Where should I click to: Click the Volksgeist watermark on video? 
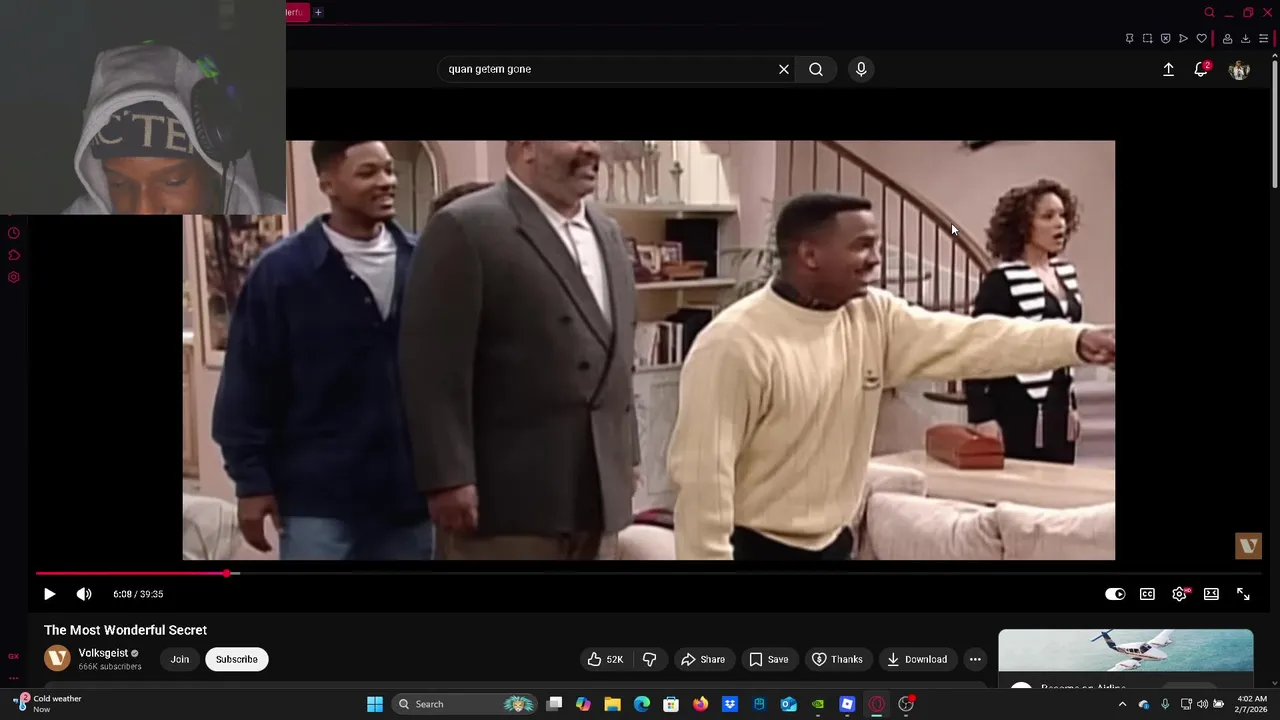tap(1248, 545)
